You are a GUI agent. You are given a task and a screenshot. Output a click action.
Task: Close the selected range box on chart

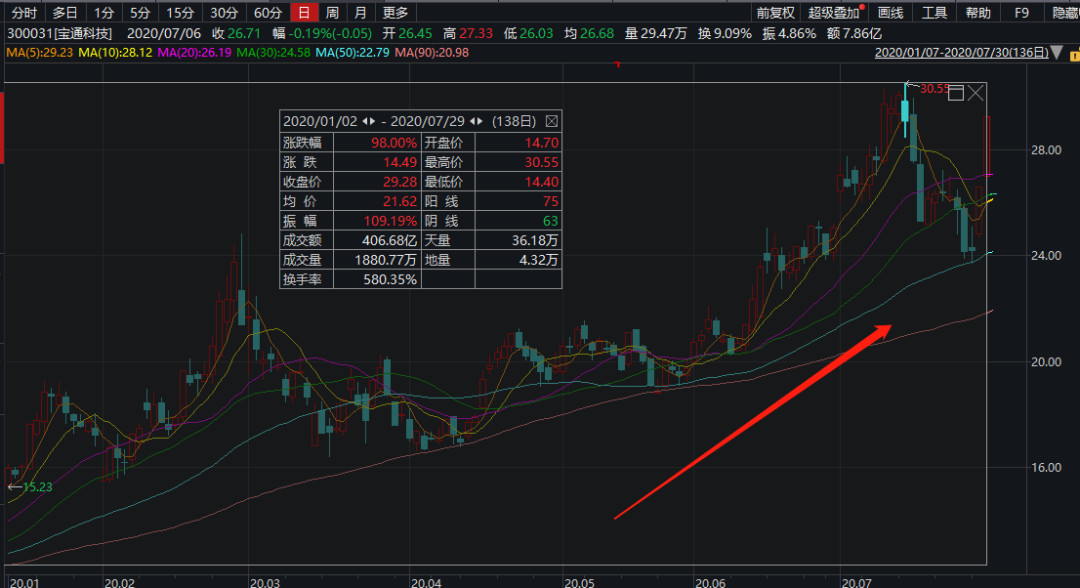(x=976, y=93)
